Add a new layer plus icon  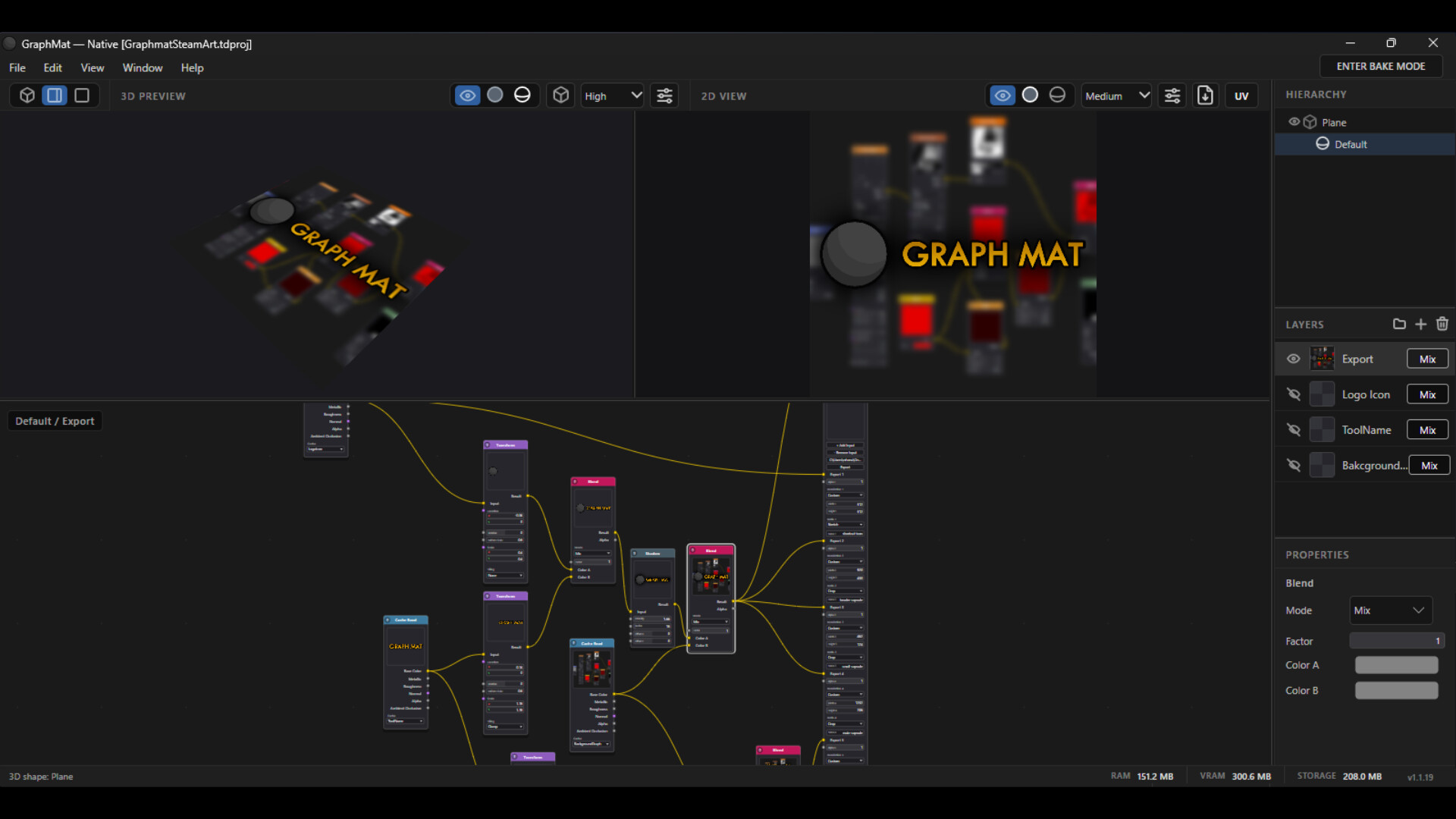click(x=1420, y=324)
